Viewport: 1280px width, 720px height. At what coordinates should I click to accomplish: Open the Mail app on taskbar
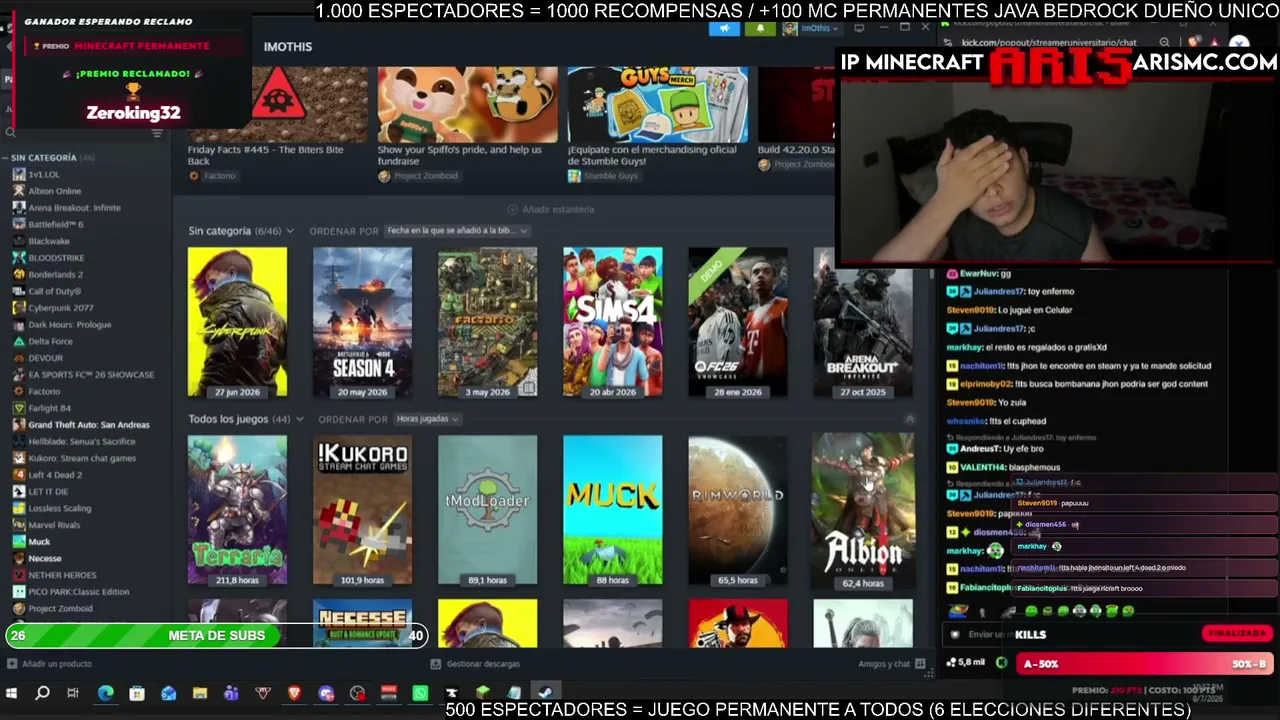tap(168, 693)
